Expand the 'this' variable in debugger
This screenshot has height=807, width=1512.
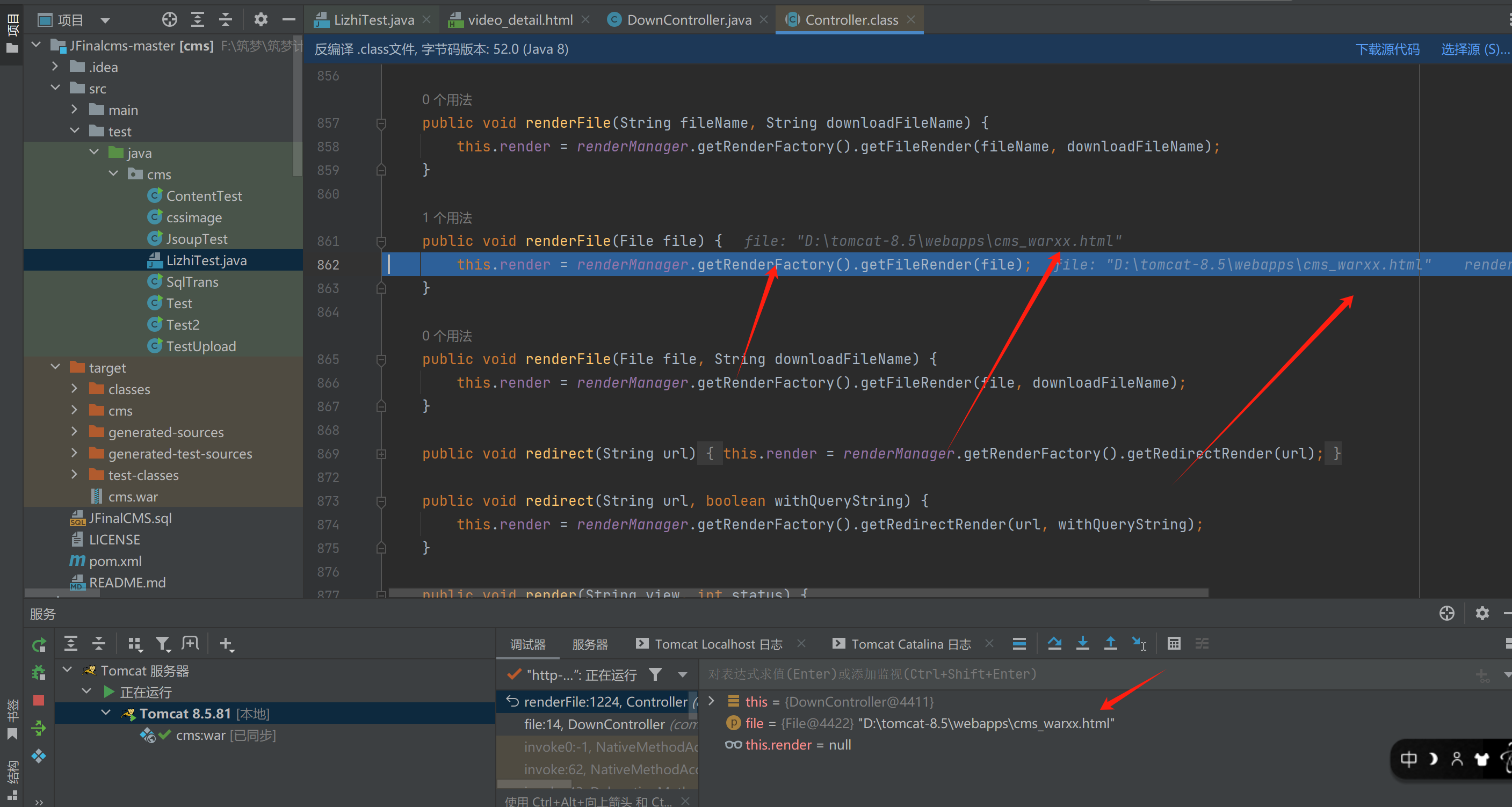(x=711, y=701)
